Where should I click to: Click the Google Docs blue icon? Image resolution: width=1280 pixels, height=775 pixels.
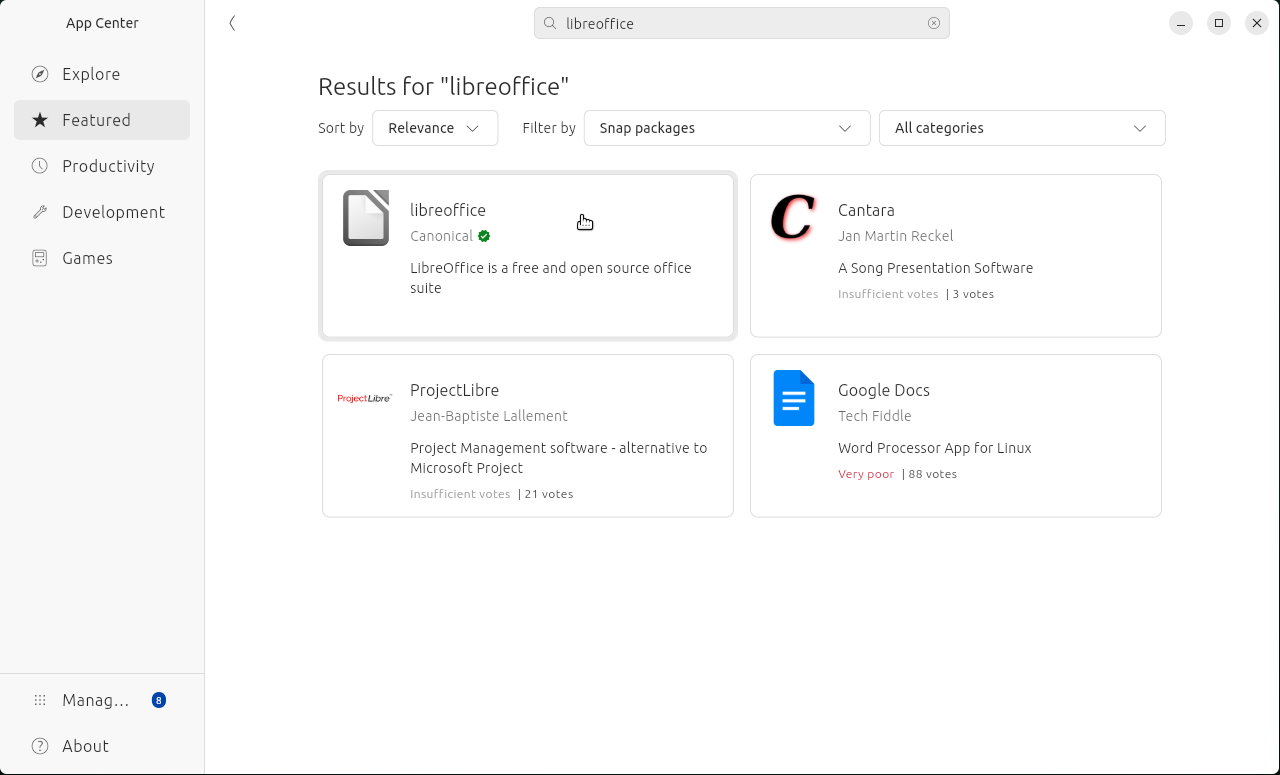794,398
